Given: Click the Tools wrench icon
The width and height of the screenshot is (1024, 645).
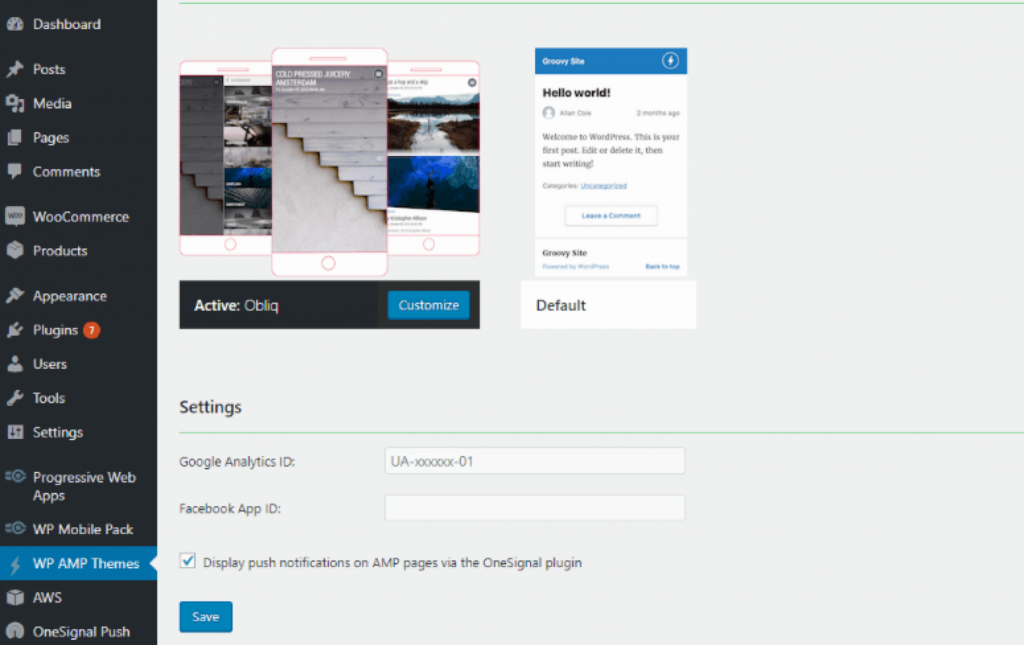Looking at the screenshot, I should pyautogui.click(x=15, y=398).
